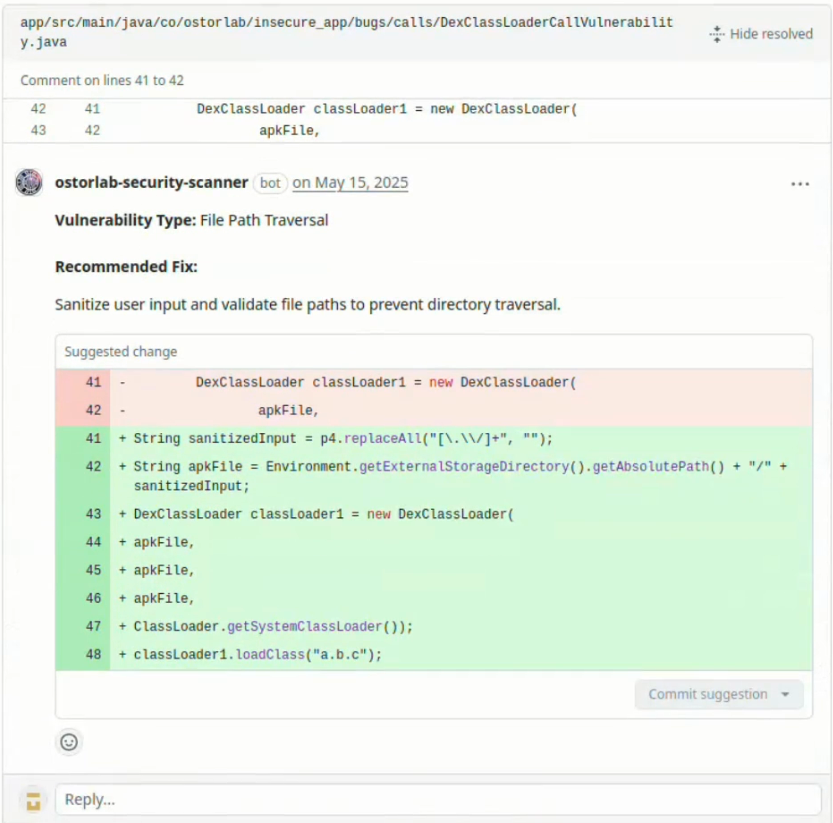This screenshot has height=823, width=833.
Task: Toggle Hide resolved conversation
Action: (761, 34)
